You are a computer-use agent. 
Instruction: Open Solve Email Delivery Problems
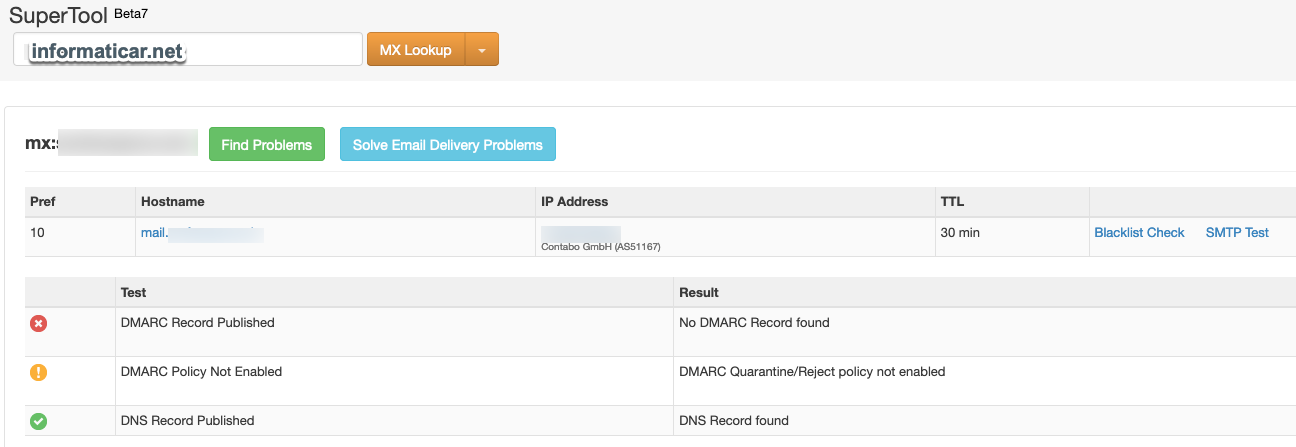point(448,144)
